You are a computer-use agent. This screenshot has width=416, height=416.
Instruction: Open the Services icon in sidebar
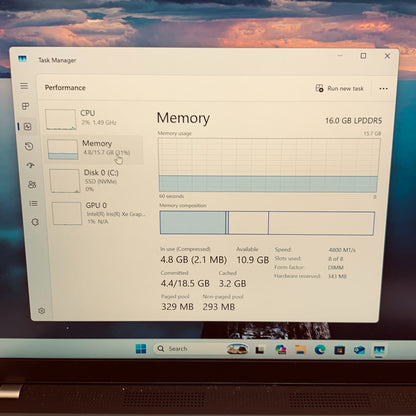click(35, 222)
